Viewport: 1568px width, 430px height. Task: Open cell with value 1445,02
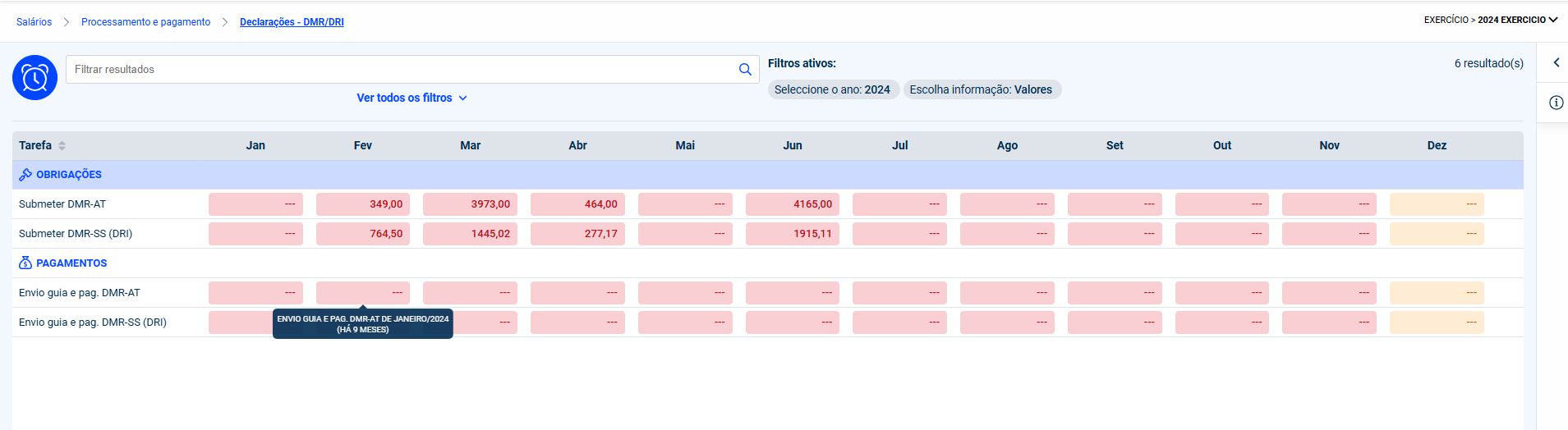(470, 234)
